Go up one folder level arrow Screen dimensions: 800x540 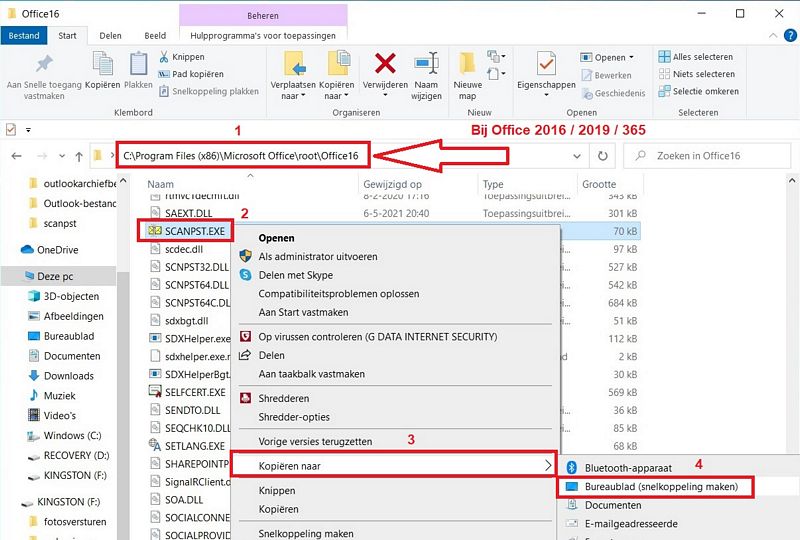[79, 156]
